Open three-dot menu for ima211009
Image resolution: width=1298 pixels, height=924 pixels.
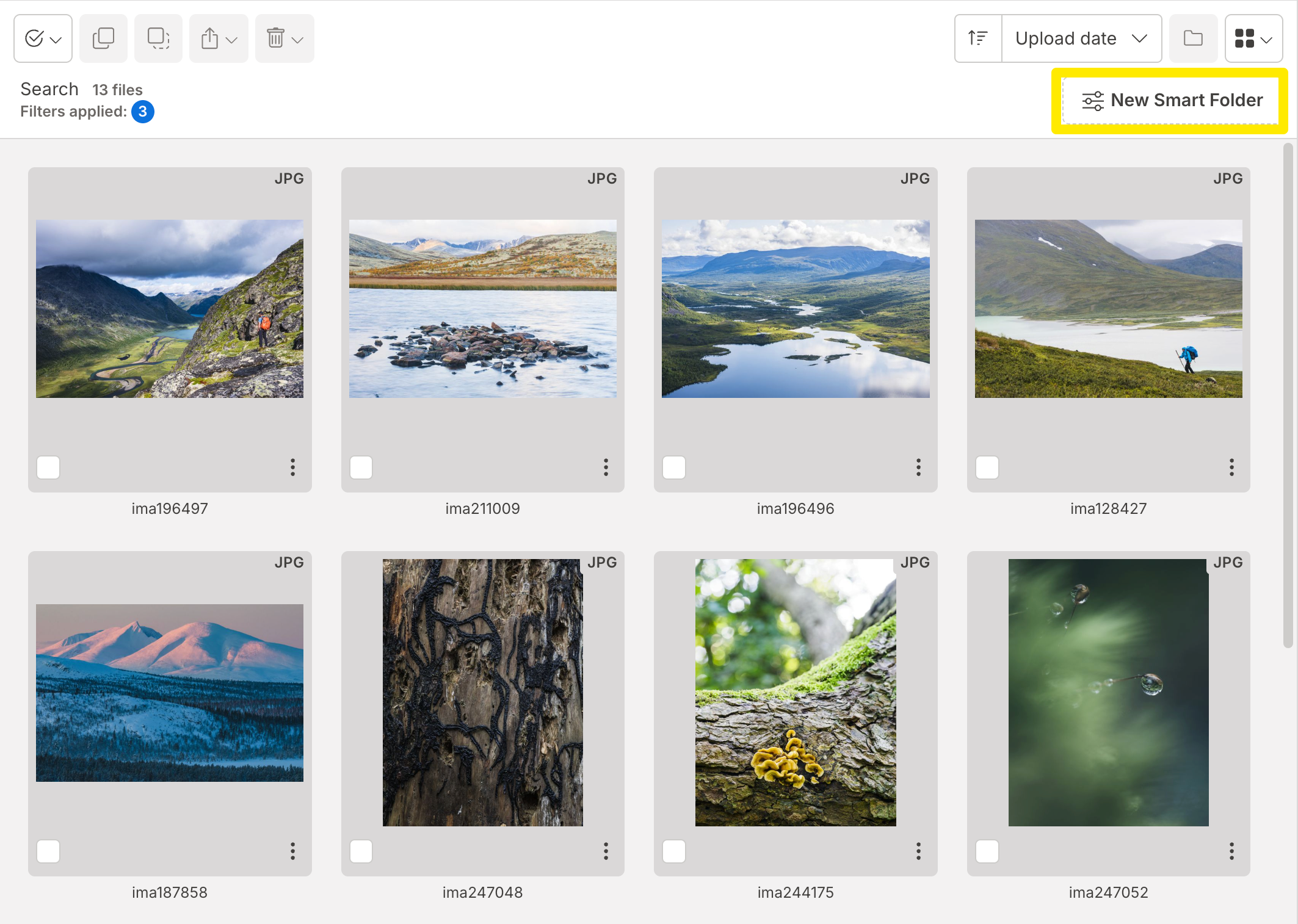606,467
